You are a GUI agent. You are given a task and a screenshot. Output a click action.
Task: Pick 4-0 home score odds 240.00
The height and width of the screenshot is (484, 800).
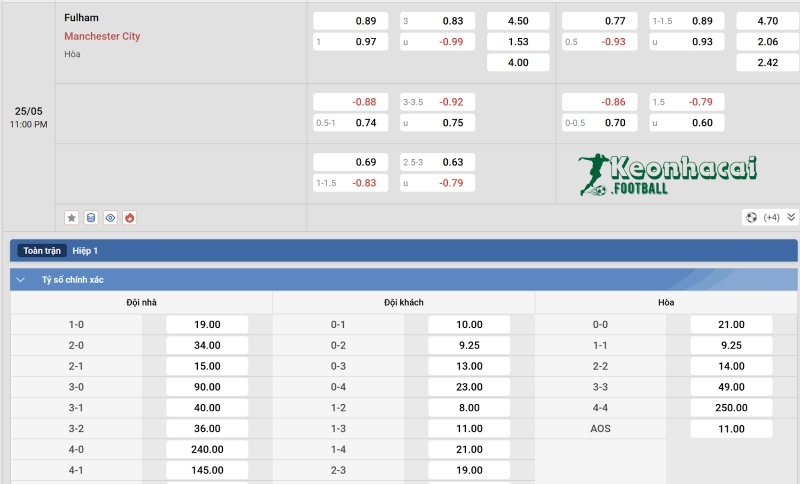click(208, 450)
